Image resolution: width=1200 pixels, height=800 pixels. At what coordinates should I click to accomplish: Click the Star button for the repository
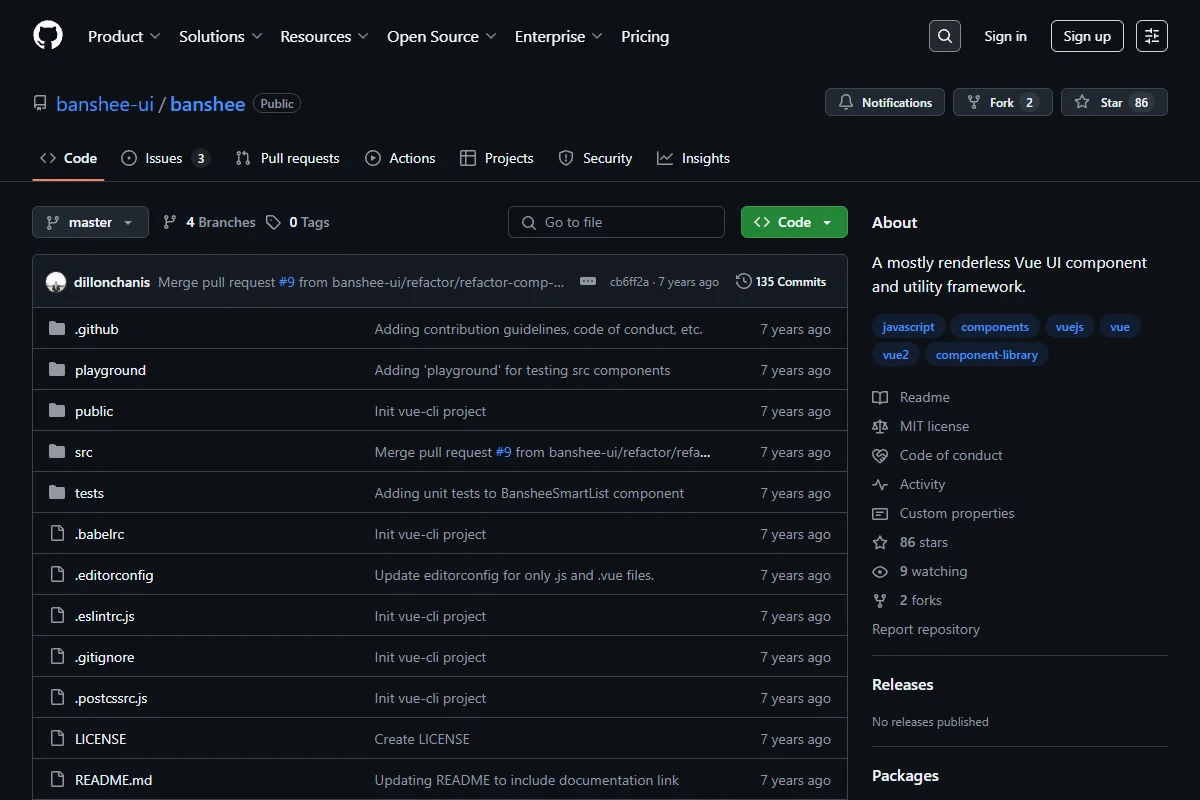pyautogui.click(x=1114, y=102)
